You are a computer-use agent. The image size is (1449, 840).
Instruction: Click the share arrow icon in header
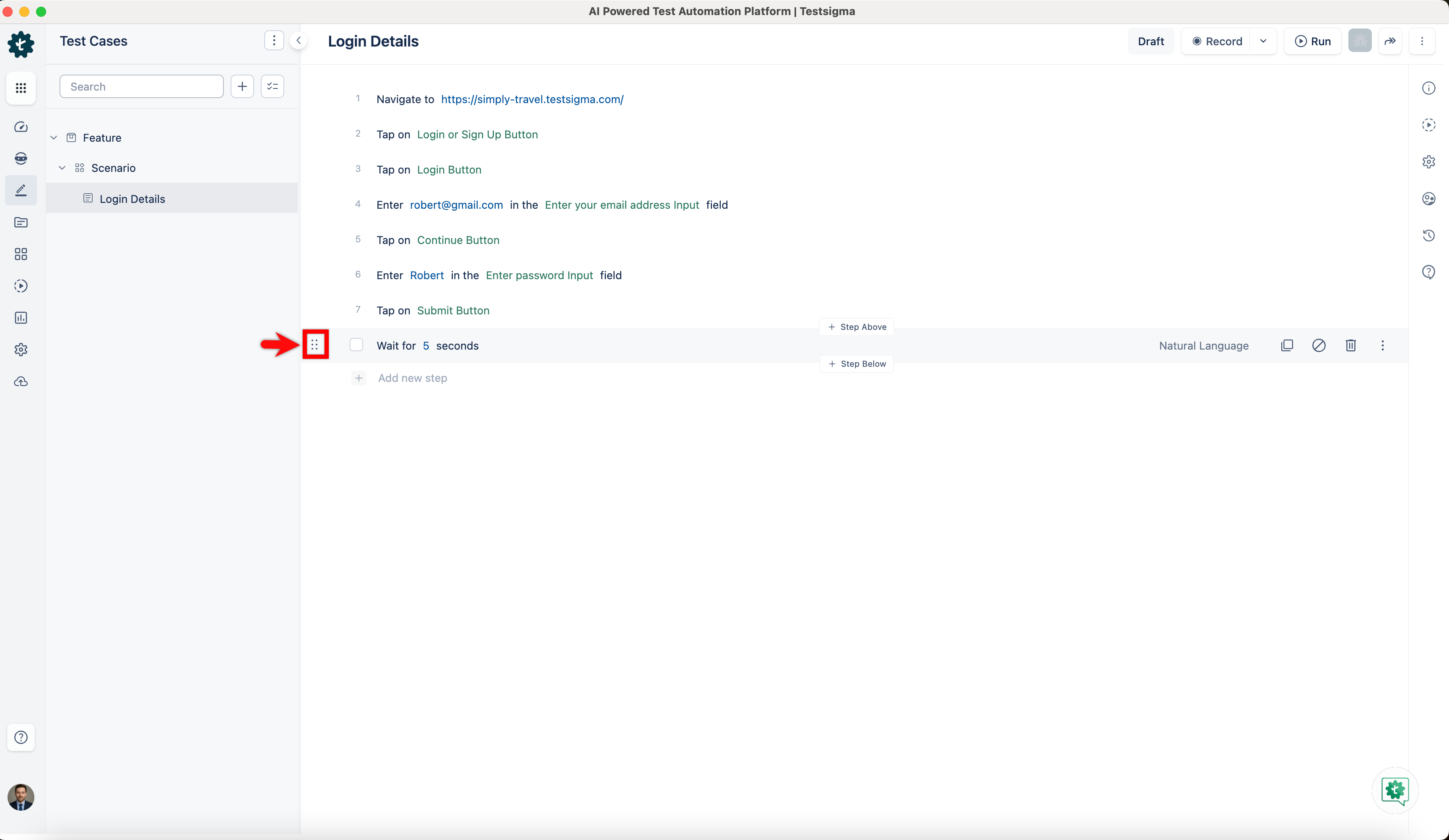(x=1390, y=41)
